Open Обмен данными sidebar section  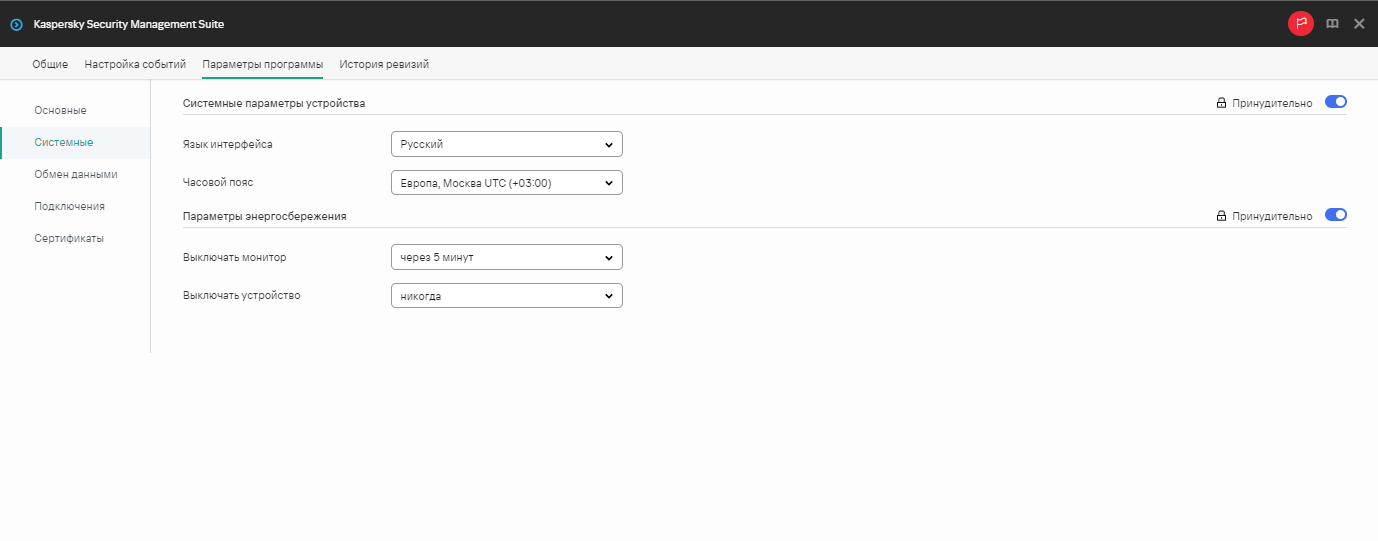click(75, 174)
